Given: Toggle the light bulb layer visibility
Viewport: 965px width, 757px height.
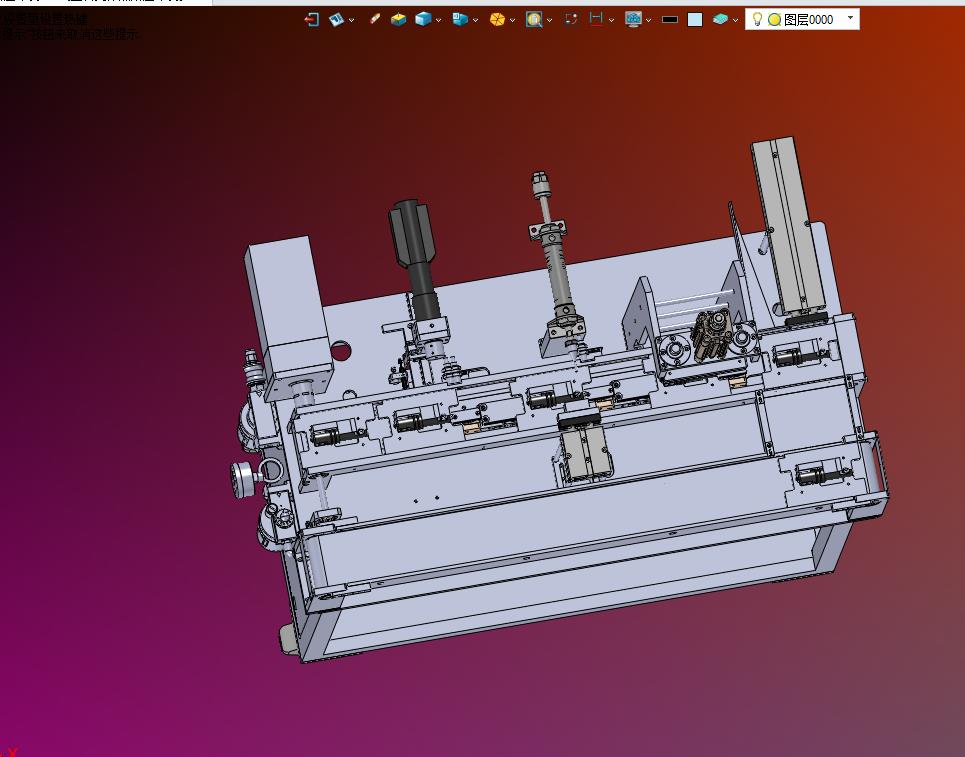Looking at the screenshot, I should (x=758, y=20).
